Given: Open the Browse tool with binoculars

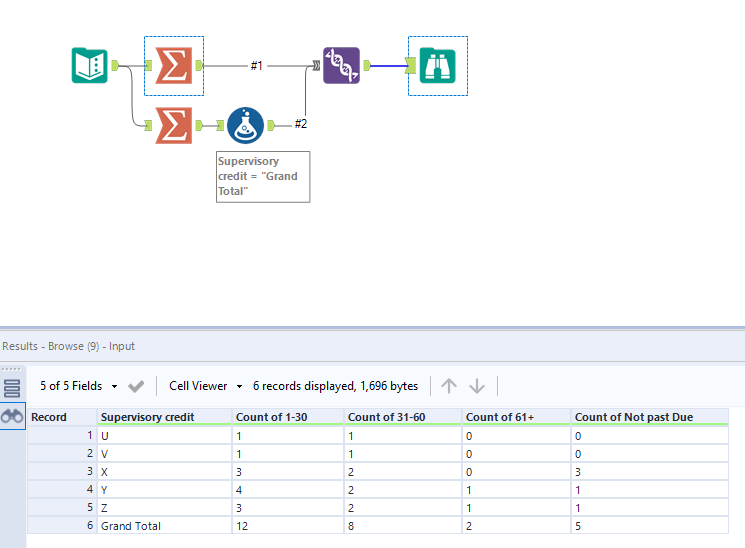Looking at the screenshot, I should point(437,66).
